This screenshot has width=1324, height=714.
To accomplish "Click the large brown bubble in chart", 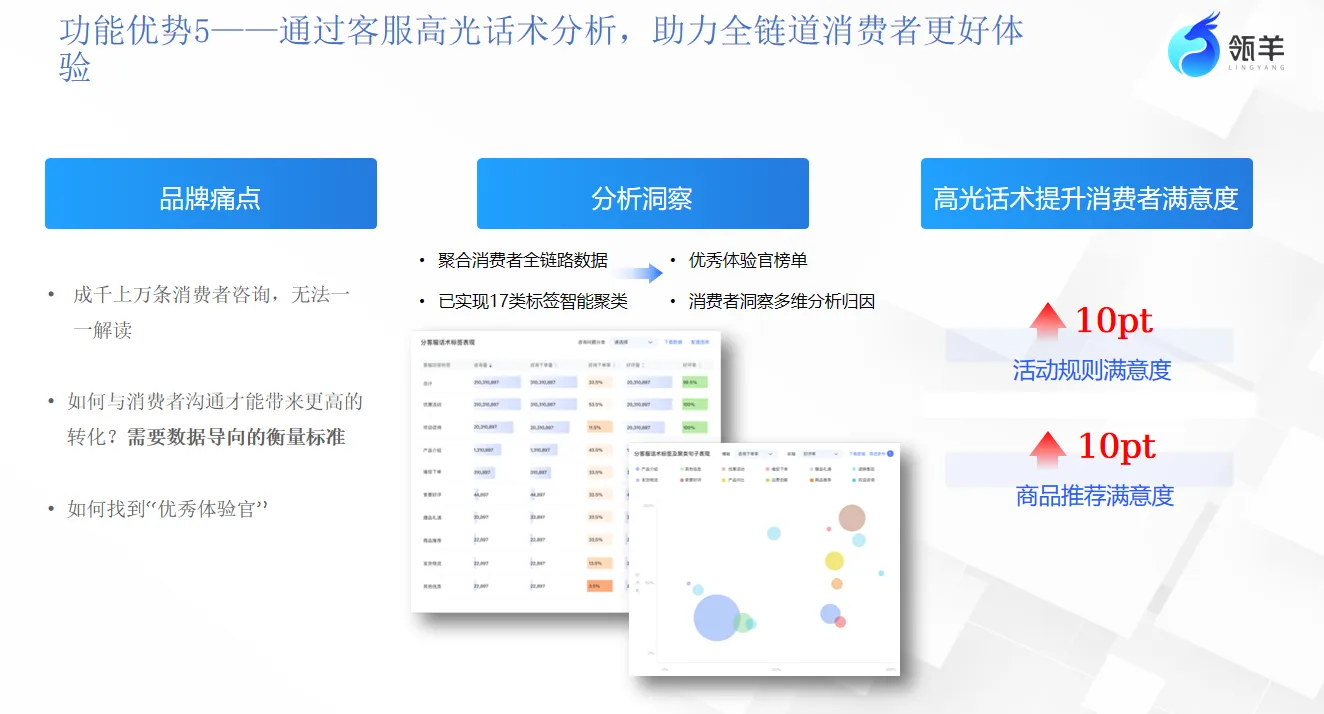I will (x=851, y=518).
